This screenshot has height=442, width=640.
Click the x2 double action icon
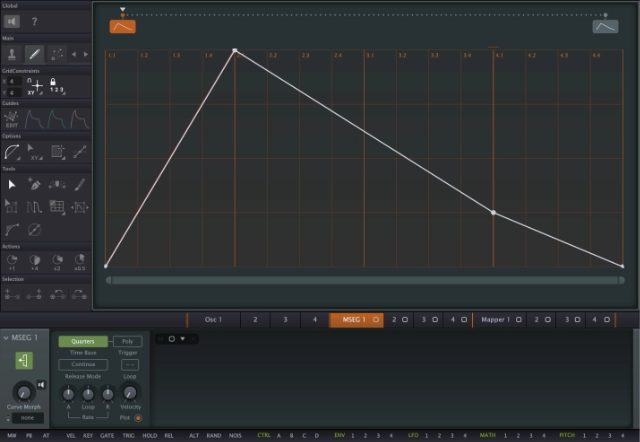coord(57,260)
